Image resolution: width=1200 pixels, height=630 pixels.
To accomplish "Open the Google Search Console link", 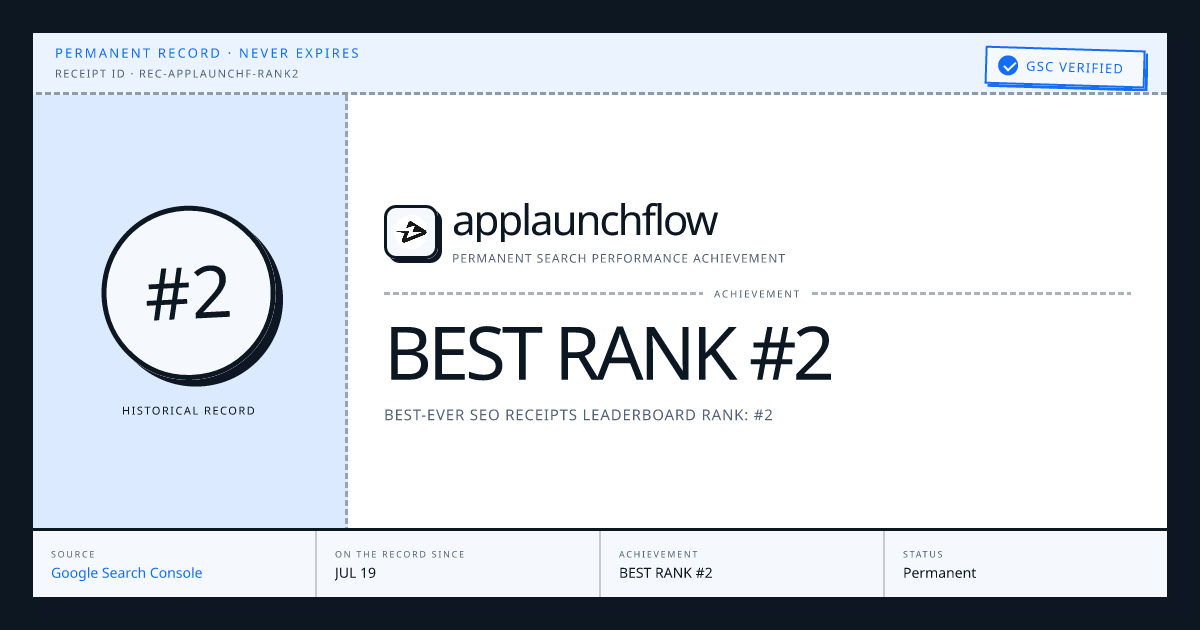I will click(x=127, y=573).
